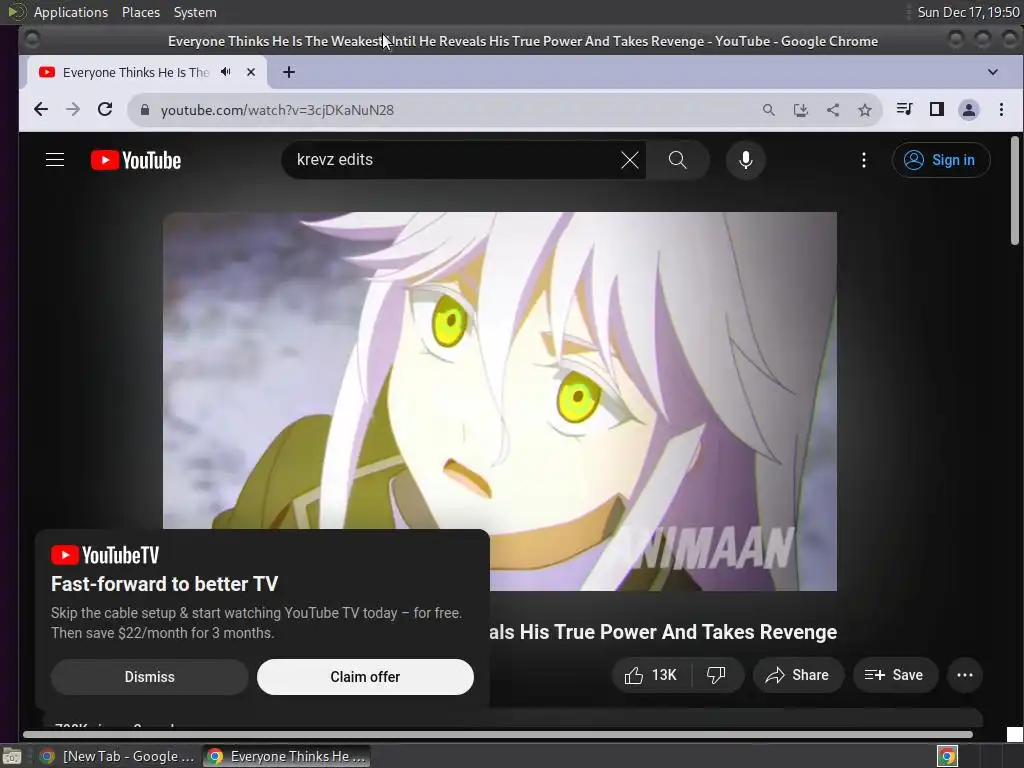Screen dimensions: 1024x768
Task: Click the horizontal page scrollbar
Action: click(498, 735)
